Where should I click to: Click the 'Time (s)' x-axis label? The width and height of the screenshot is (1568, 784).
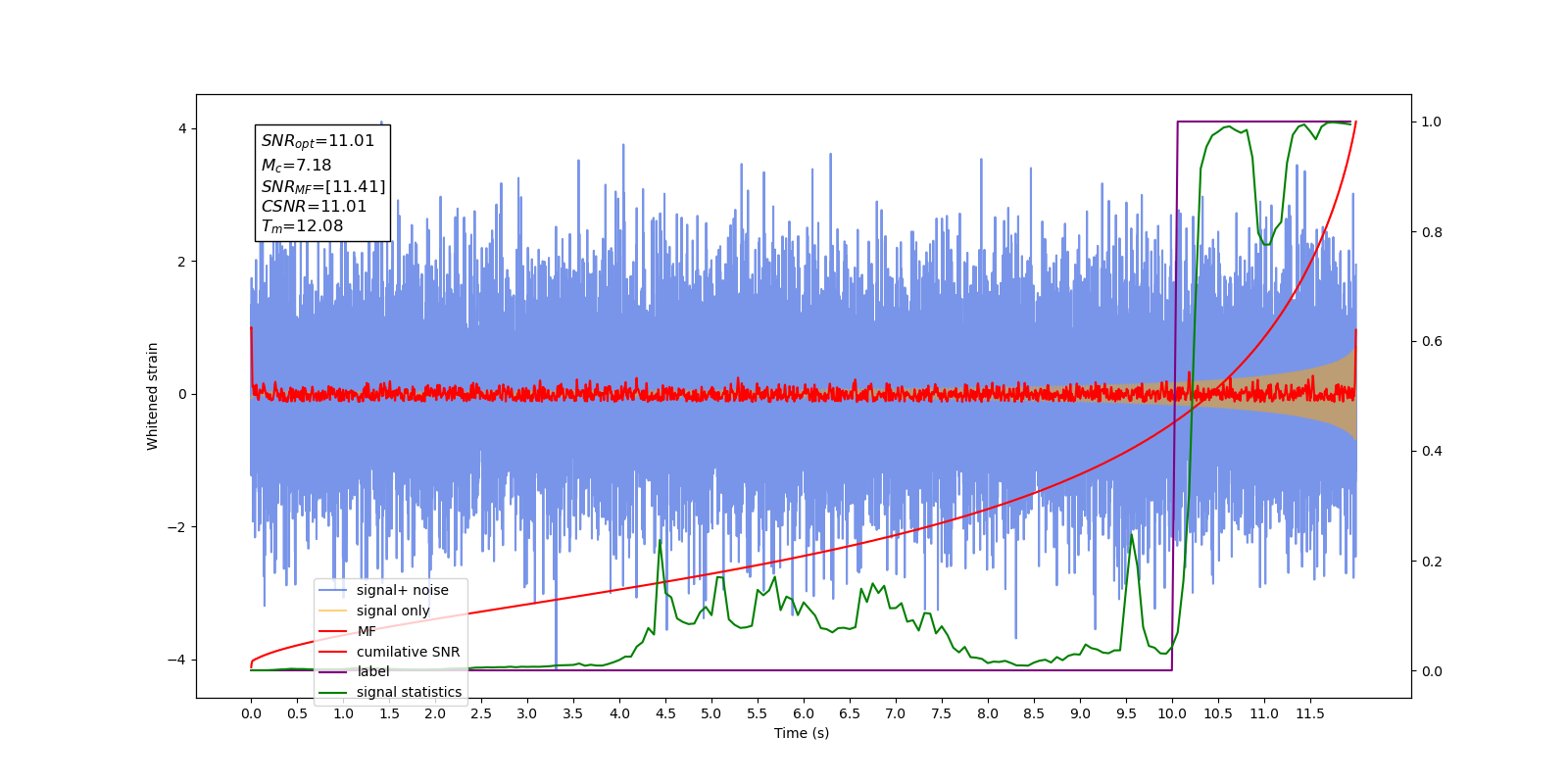(802, 733)
